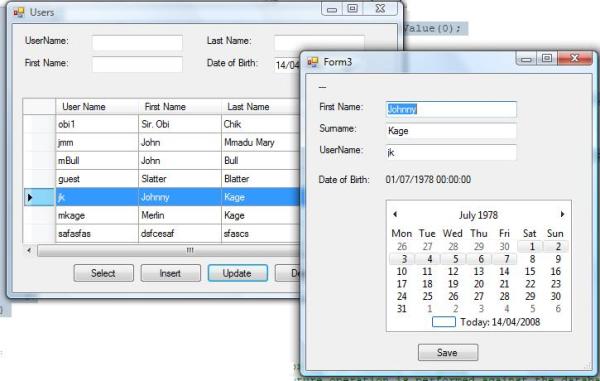Click the Slatter first name cell
The width and height of the screenshot is (600, 381).
(179, 179)
